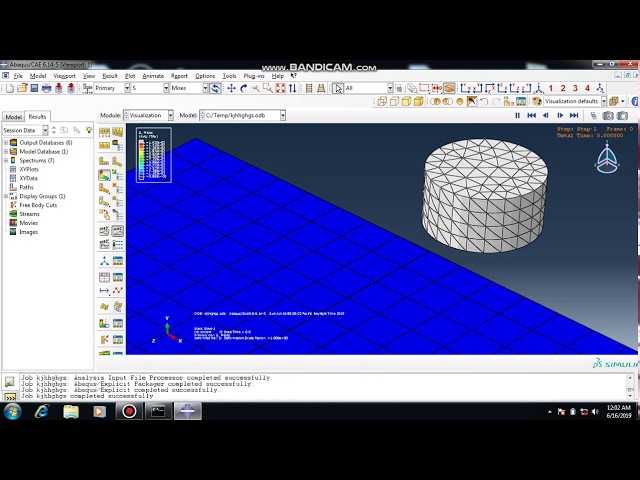The width and height of the screenshot is (640, 480).
Task: Step to the next frame
Action: coord(560,116)
